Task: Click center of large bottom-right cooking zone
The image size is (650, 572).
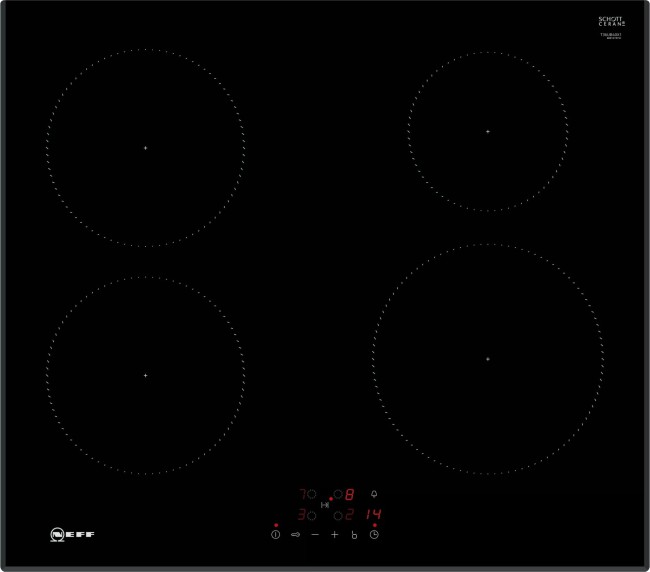Action: [488, 358]
